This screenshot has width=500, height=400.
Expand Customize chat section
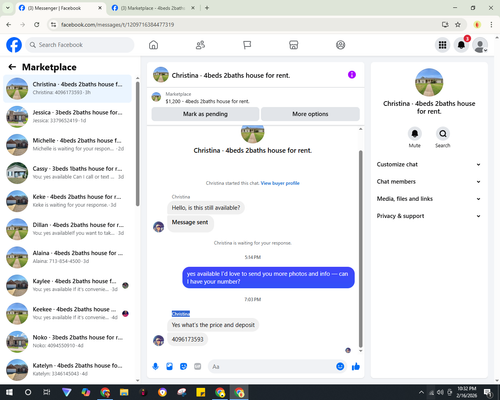tap(429, 164)
